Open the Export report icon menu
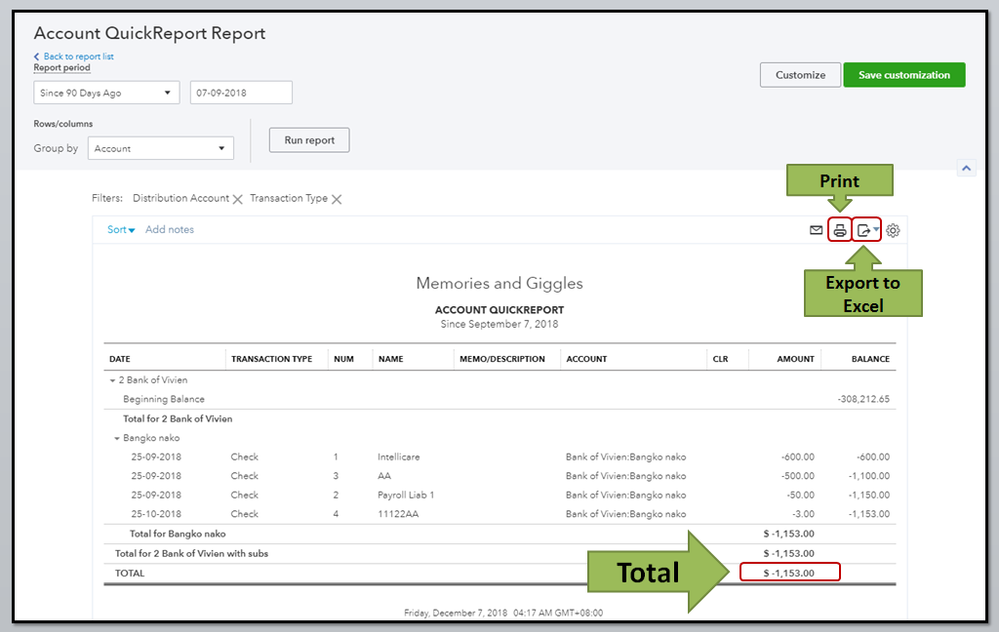This screenshot has height=632, width=999. 867,231
